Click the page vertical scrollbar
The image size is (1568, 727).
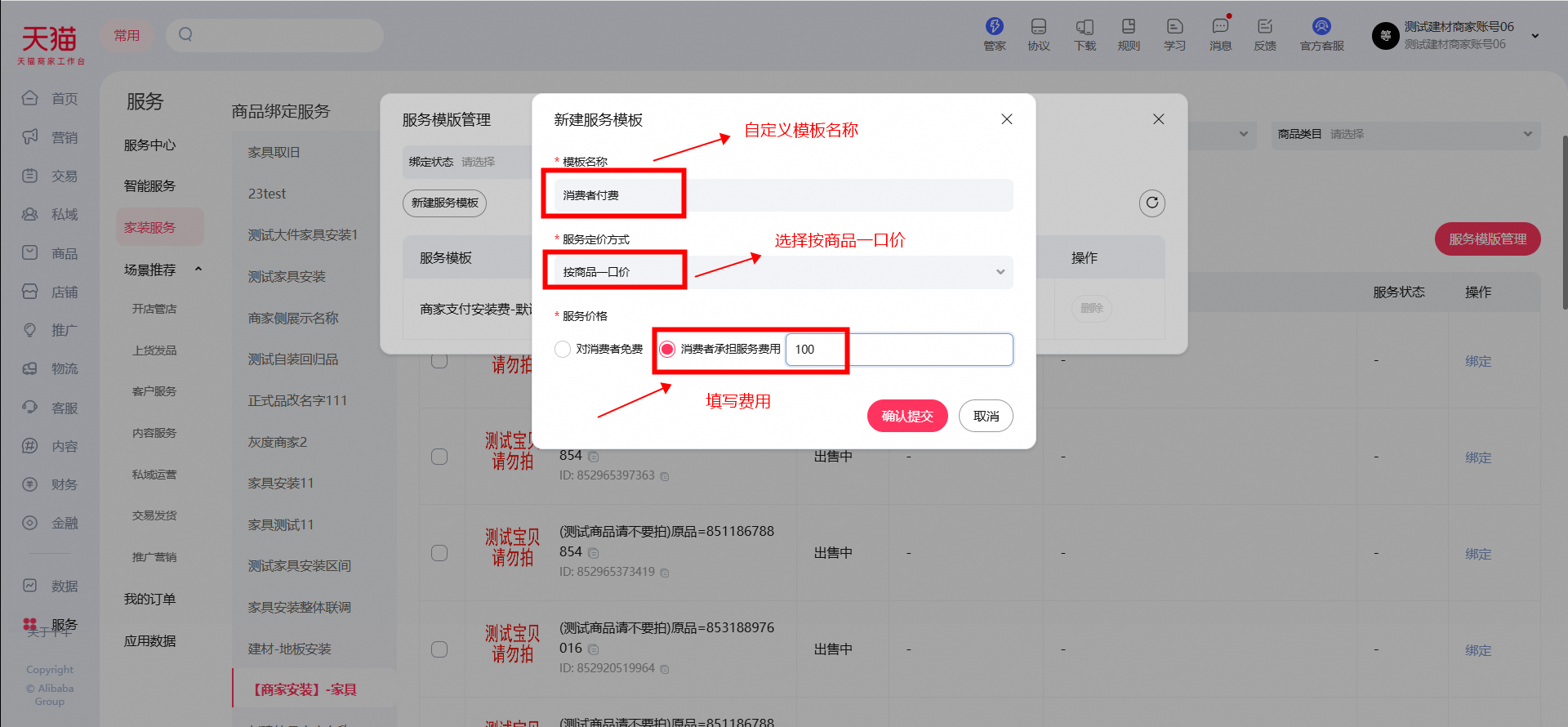click(1564, 222)
